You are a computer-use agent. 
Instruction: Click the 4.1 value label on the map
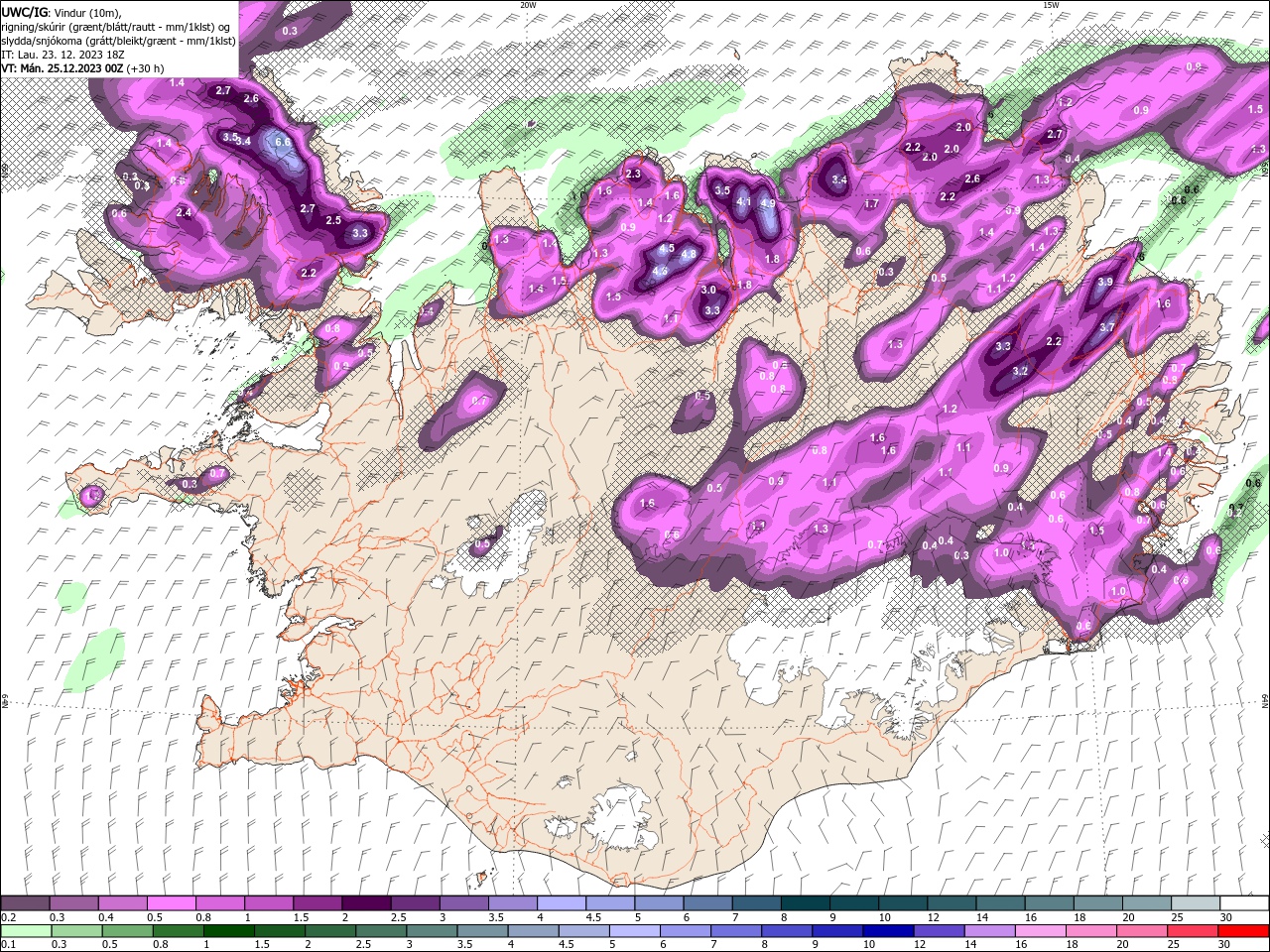[743, 201]
